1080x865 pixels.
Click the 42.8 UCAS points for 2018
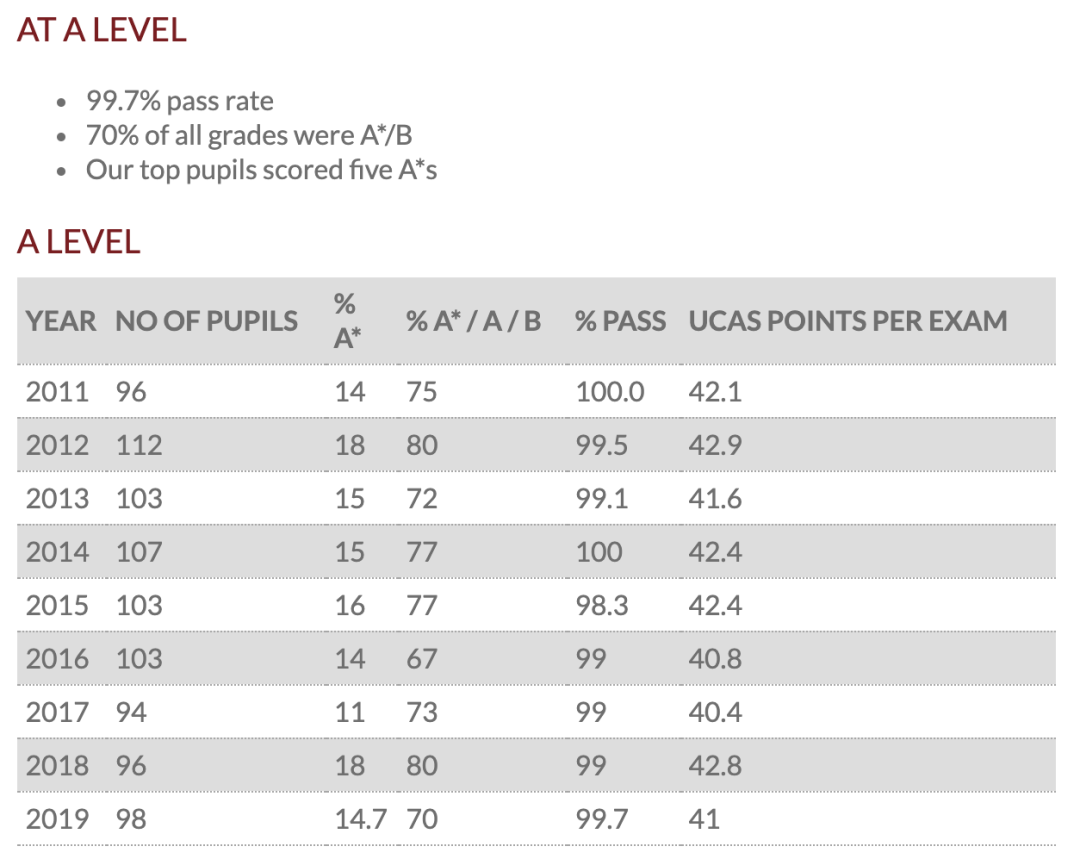(x=715, y=766)
